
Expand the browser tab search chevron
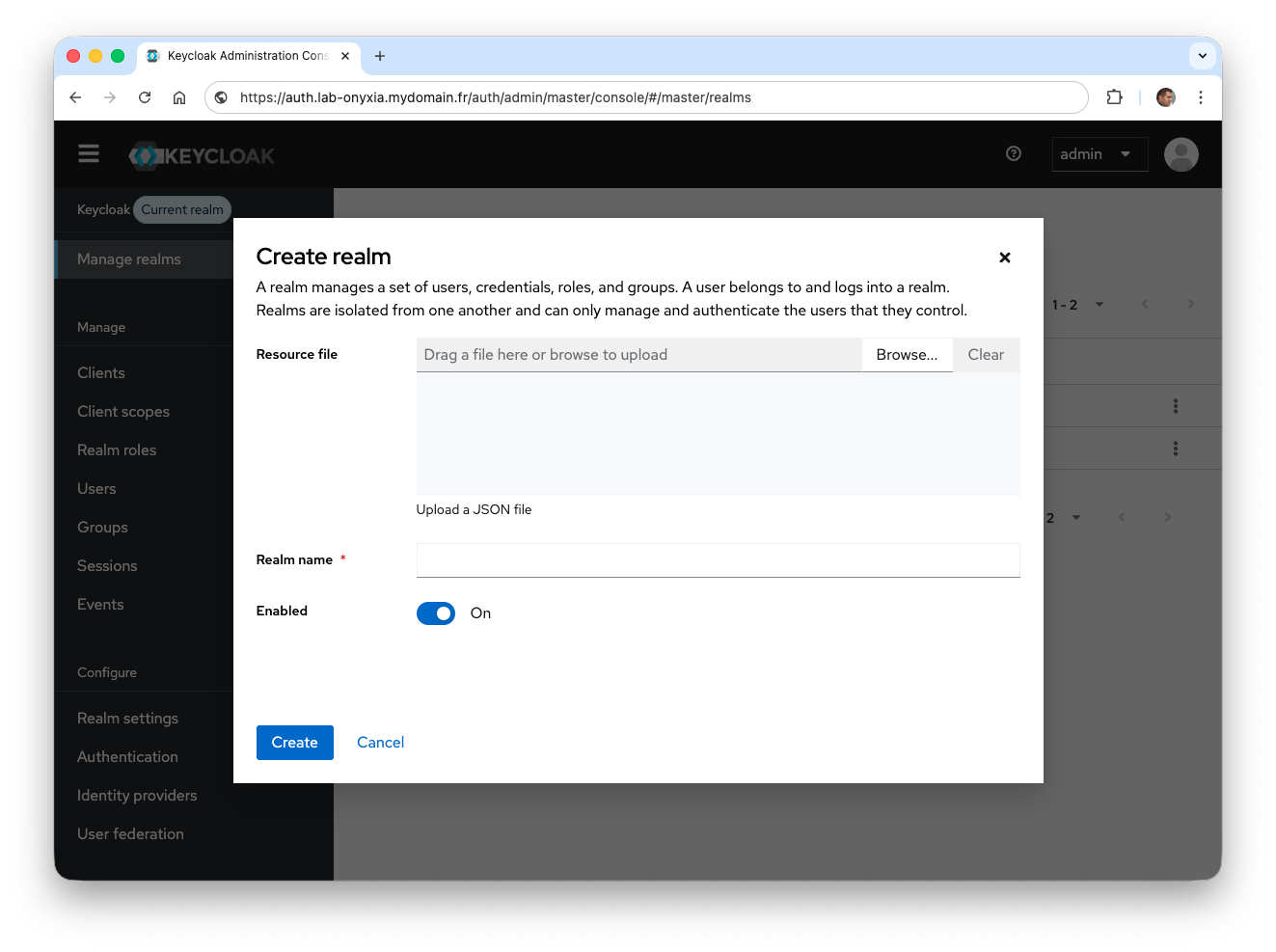pyautogui.click(x=1202, y=56)
